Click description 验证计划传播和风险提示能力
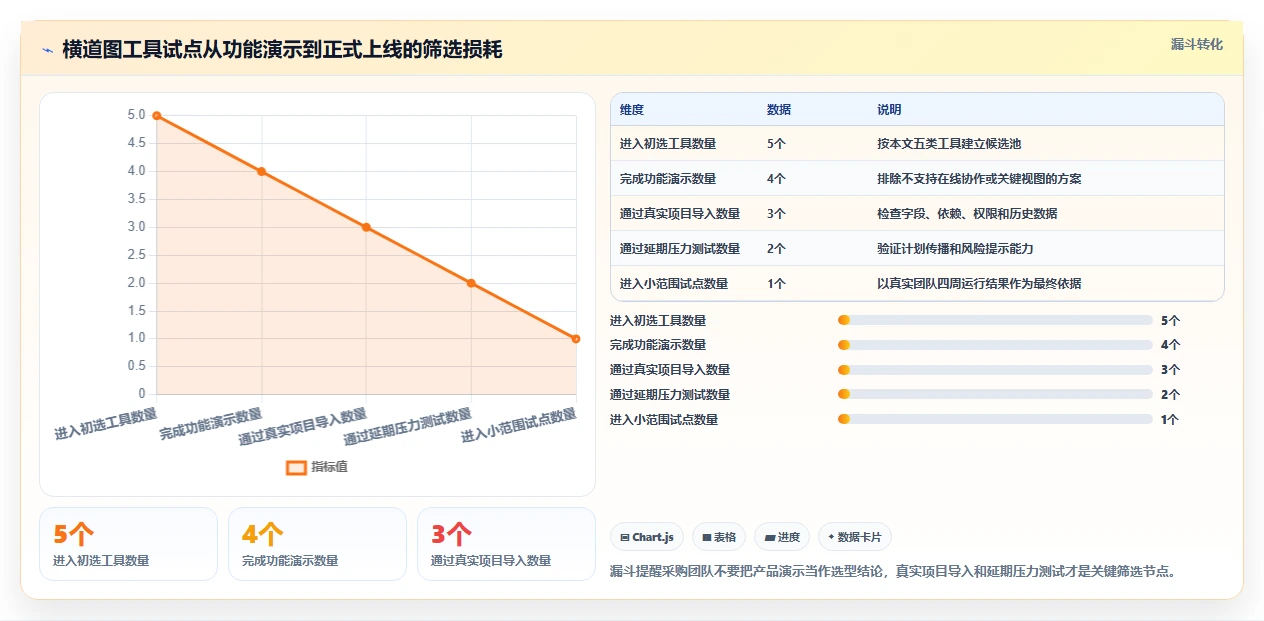 [955, 249]
